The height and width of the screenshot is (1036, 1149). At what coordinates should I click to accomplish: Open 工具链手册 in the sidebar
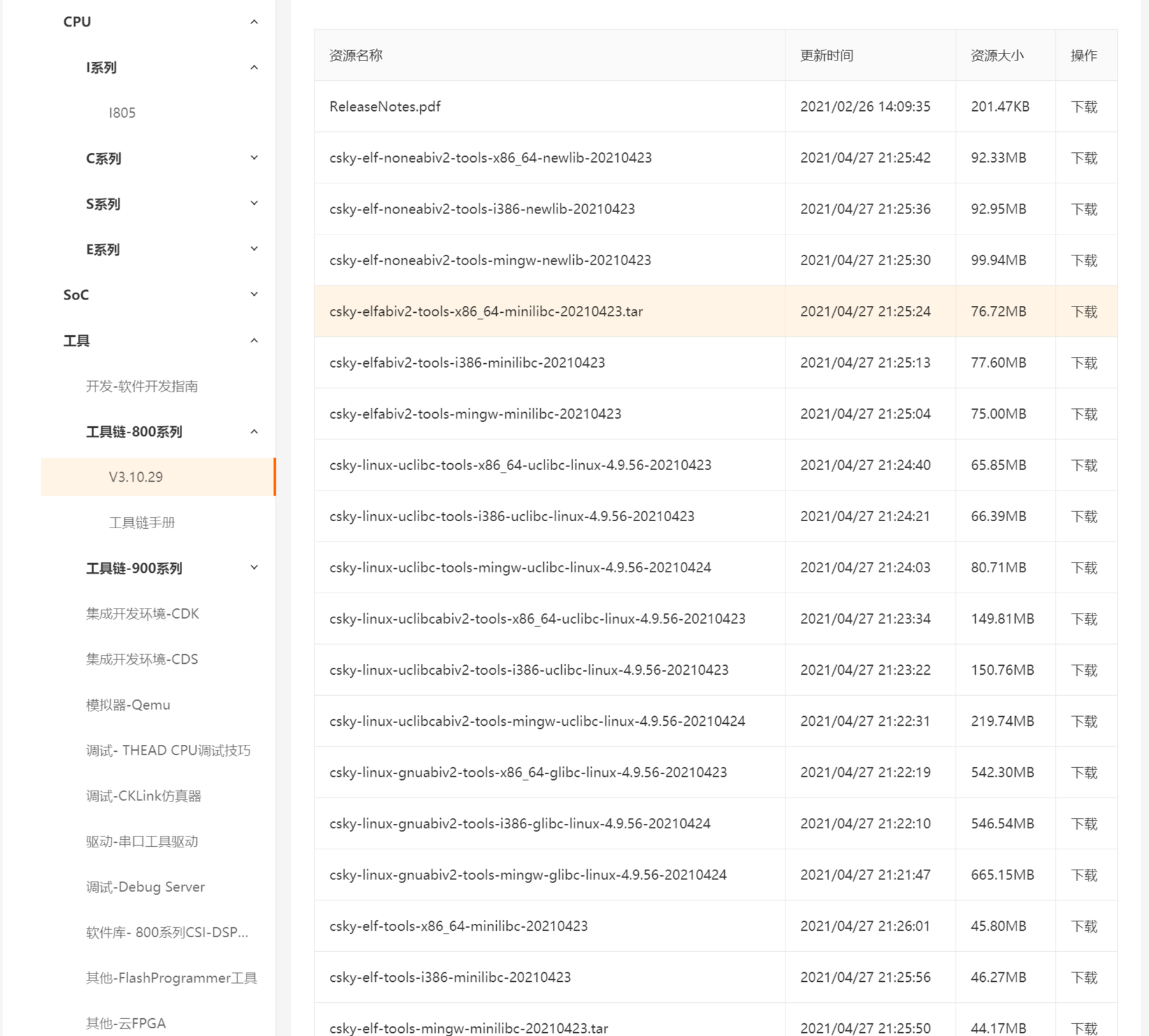tap(141, 522)
